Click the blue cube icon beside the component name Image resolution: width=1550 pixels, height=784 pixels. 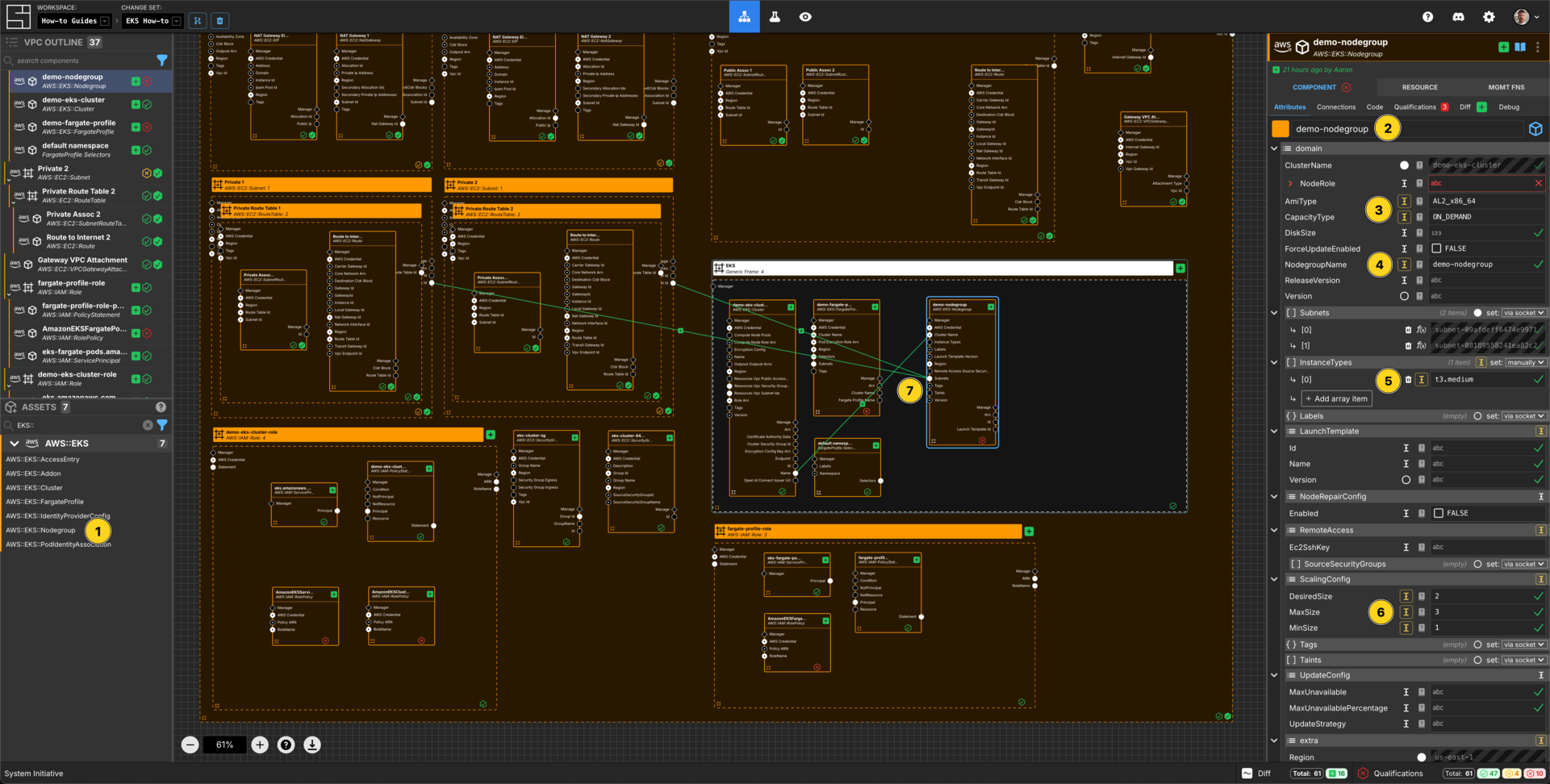tap(1535, 129)
